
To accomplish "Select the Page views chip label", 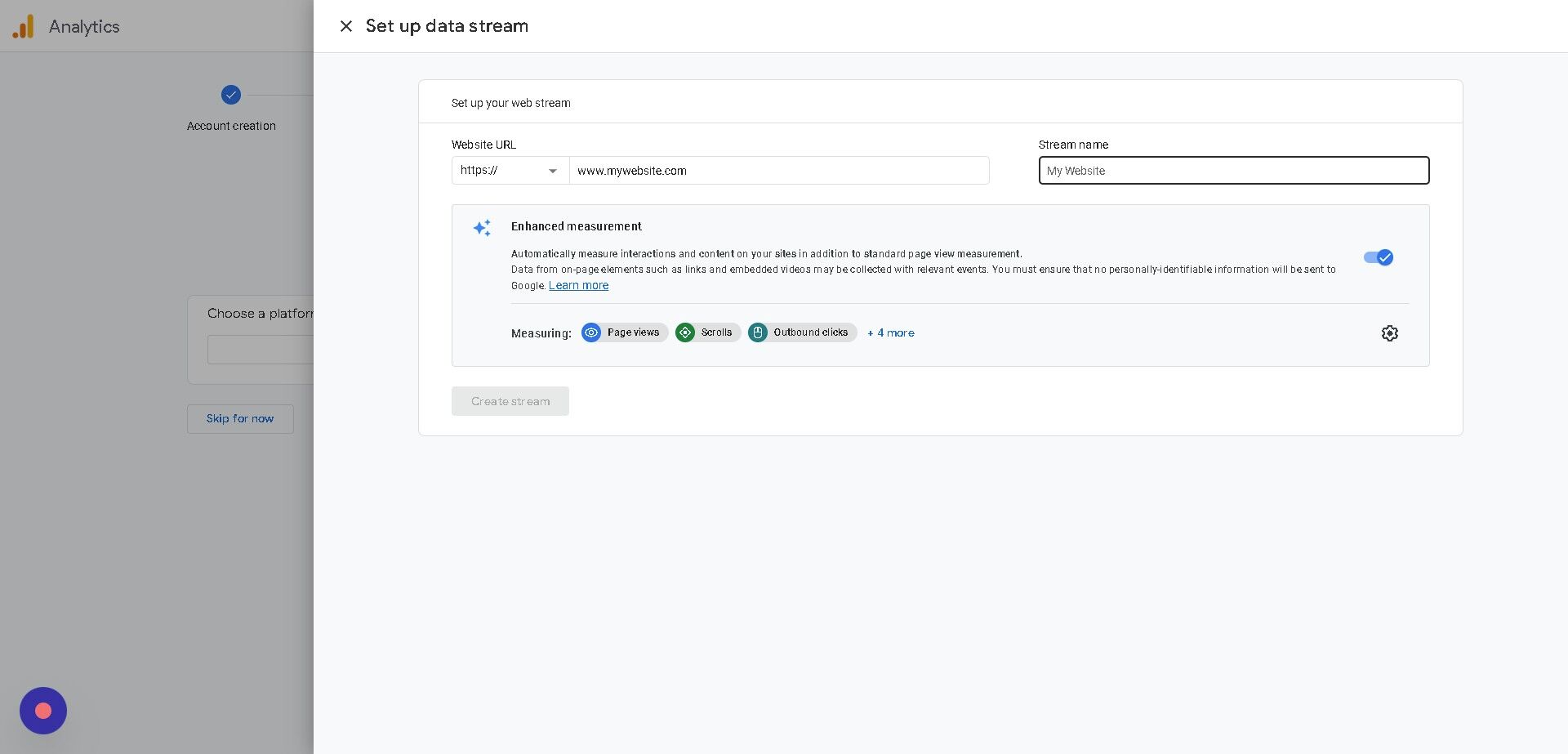I will tap(633, 332).
